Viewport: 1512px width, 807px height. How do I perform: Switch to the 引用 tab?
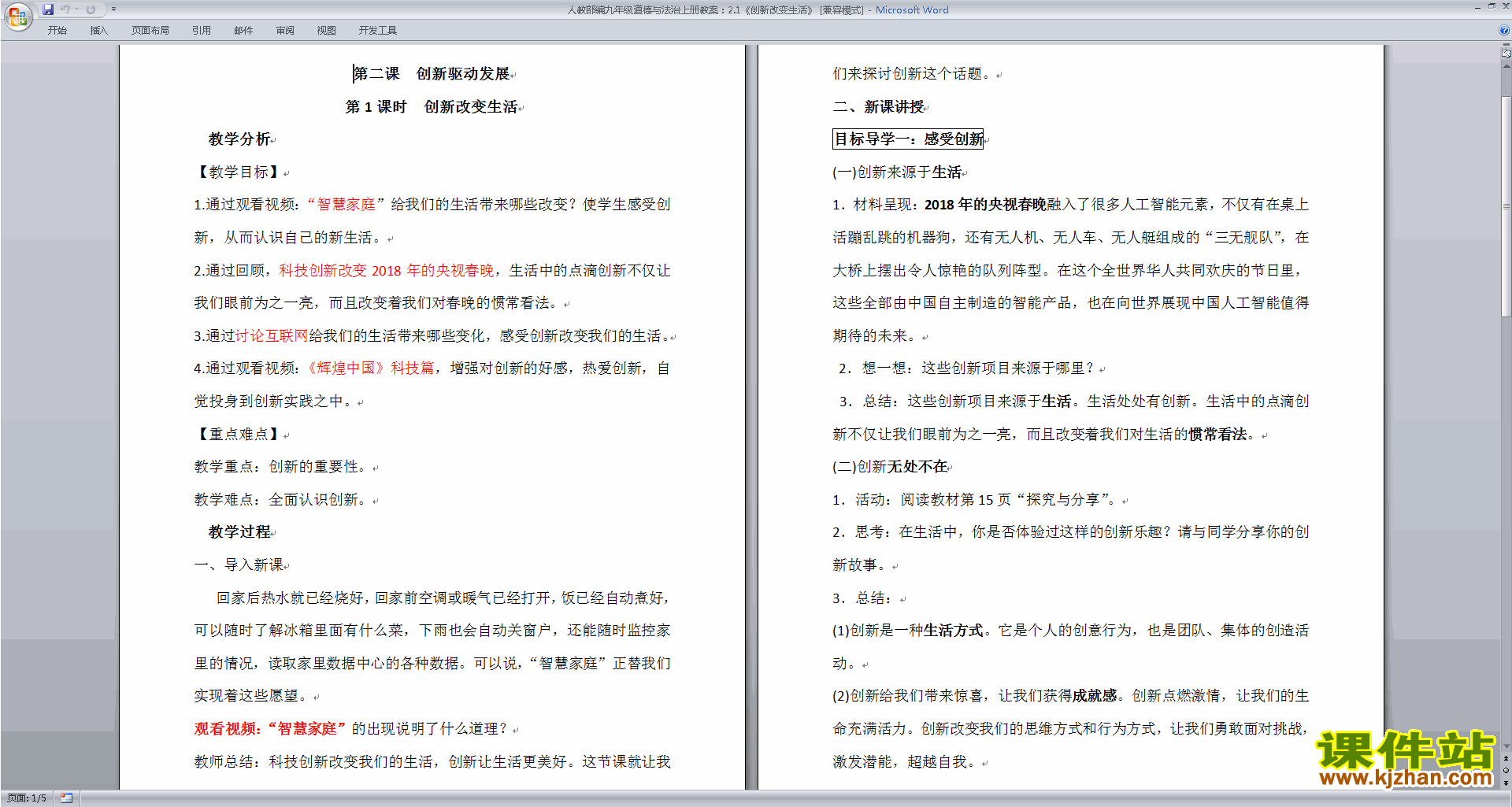(x=201, y=30)
